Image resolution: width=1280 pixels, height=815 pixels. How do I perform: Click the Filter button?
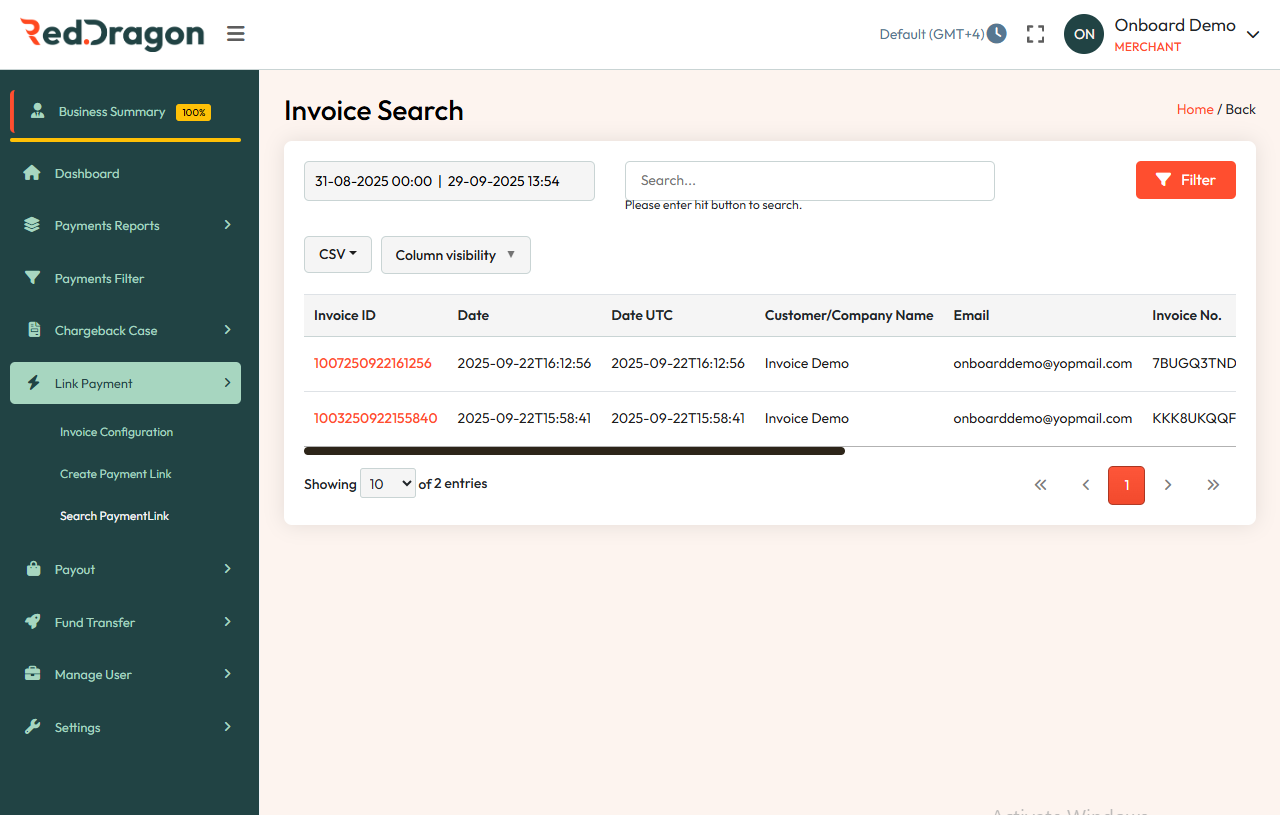point(1185,180)
